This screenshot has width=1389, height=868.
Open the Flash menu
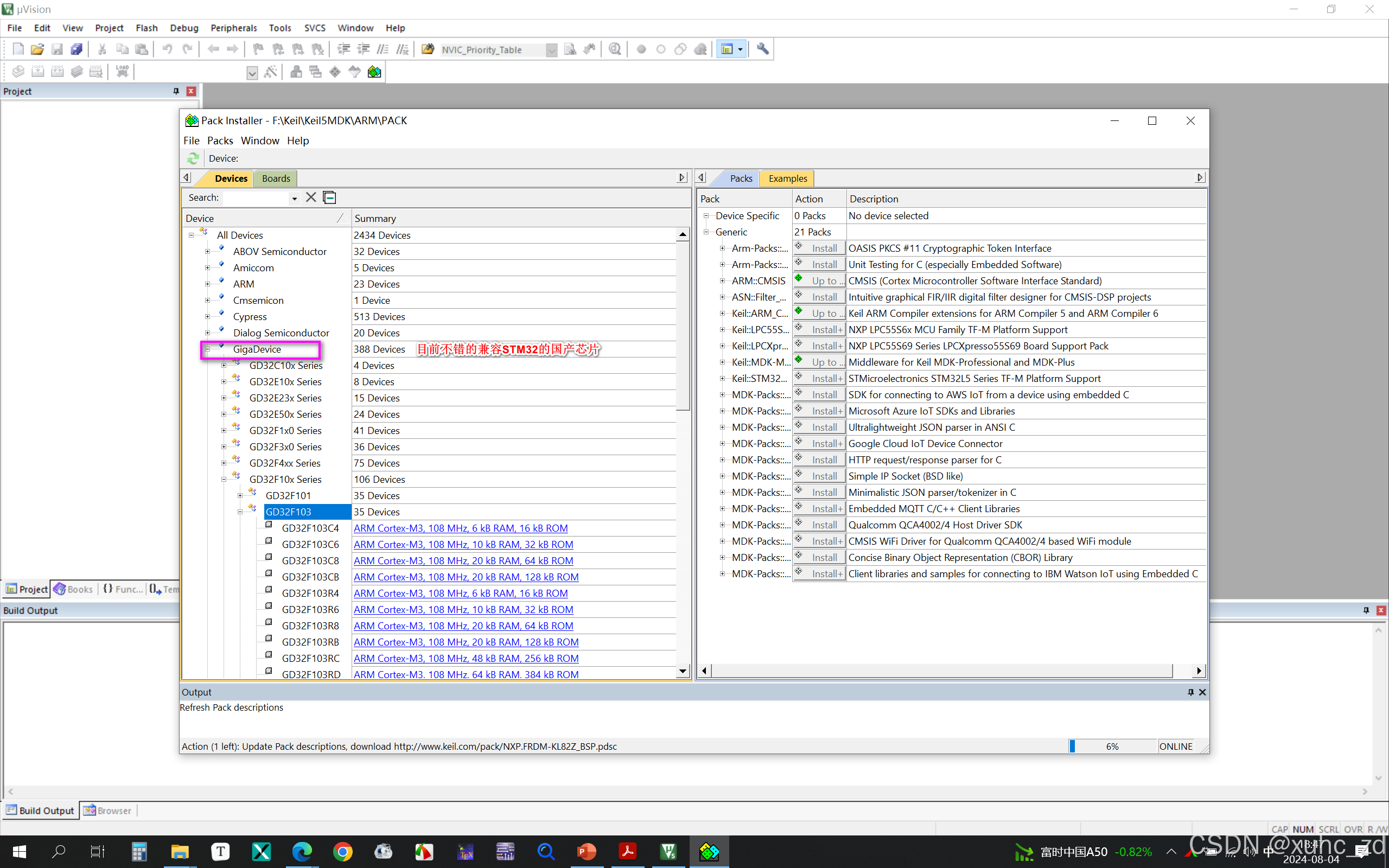[146, 28]
